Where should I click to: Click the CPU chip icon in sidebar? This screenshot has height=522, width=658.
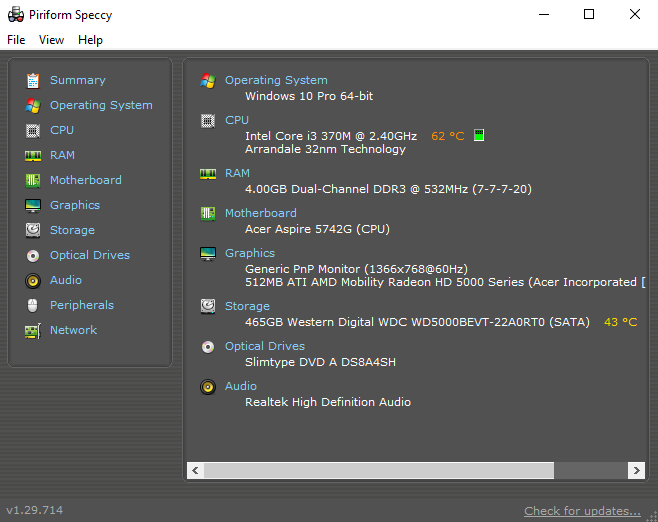[x=33, y=130]
